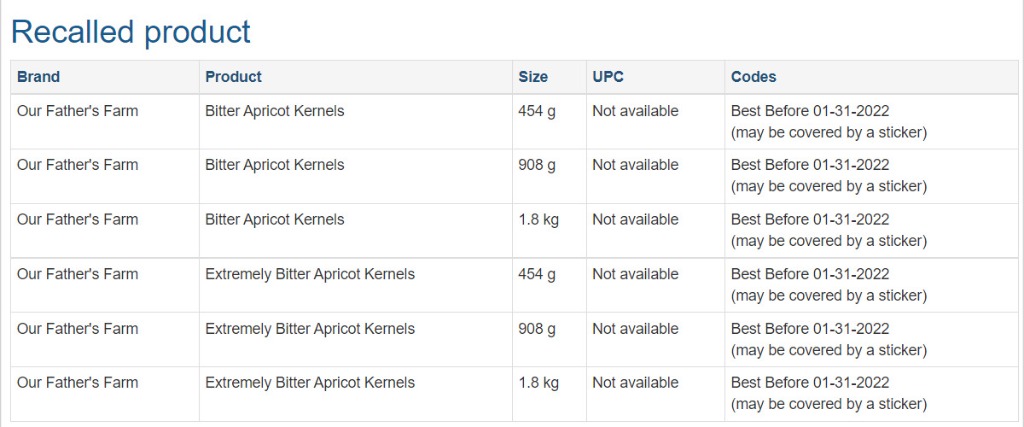This screenshot has width=1024, height=427.
Task: Select the 1.8 kg size in last row
Action: pos(539,383)
